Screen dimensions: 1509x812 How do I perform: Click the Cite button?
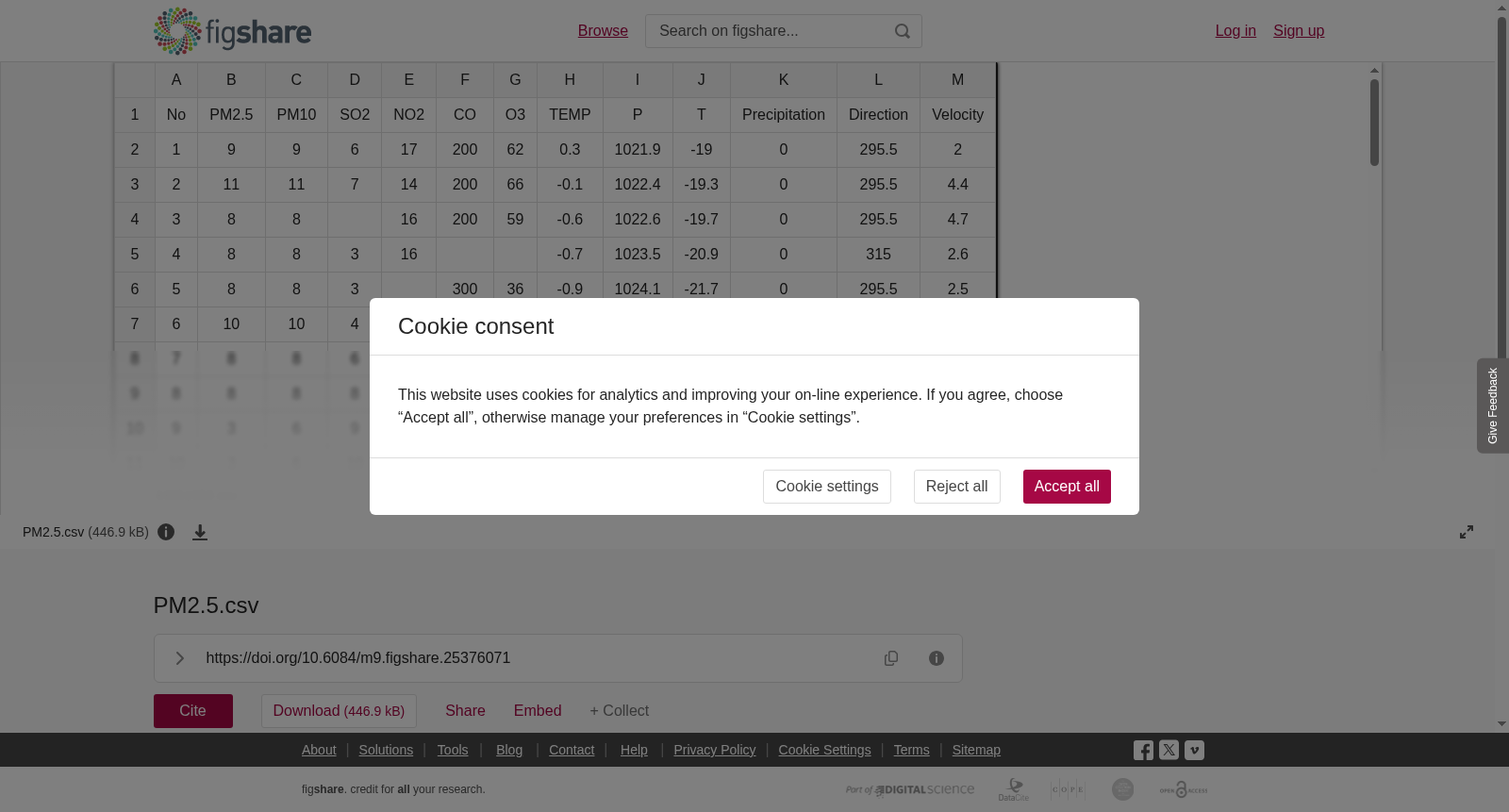(x=193, y=711)
